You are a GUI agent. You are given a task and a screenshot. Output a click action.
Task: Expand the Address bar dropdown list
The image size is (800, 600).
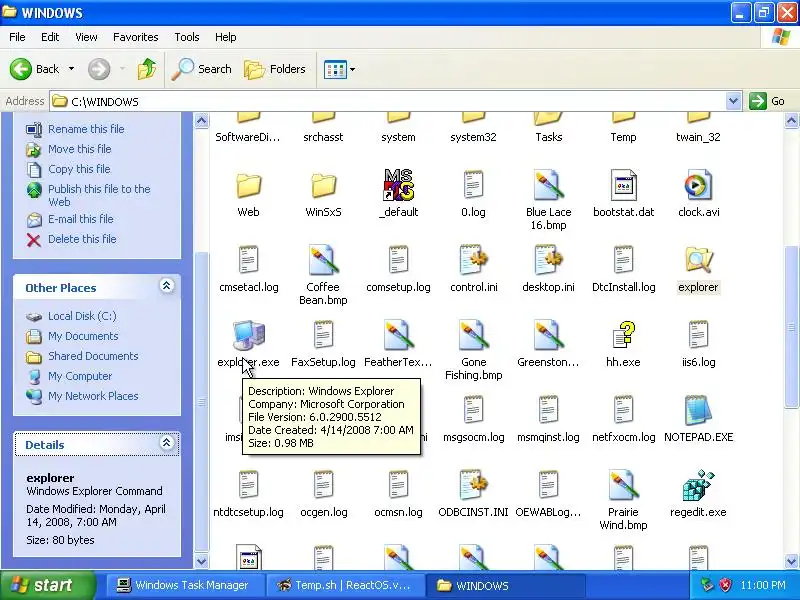(x=733, y=101)
